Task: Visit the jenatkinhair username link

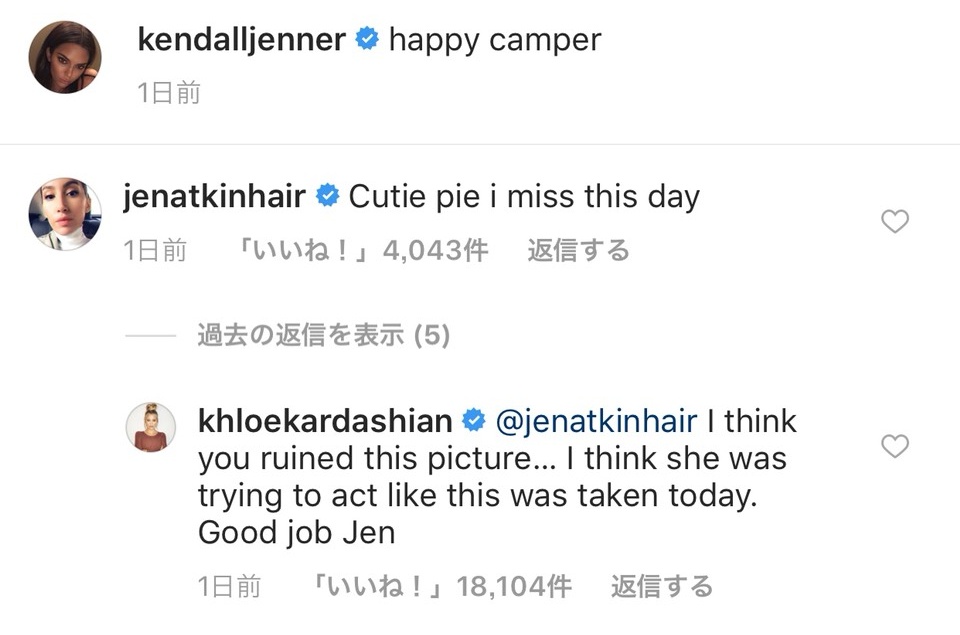Action: pos(214,196)
